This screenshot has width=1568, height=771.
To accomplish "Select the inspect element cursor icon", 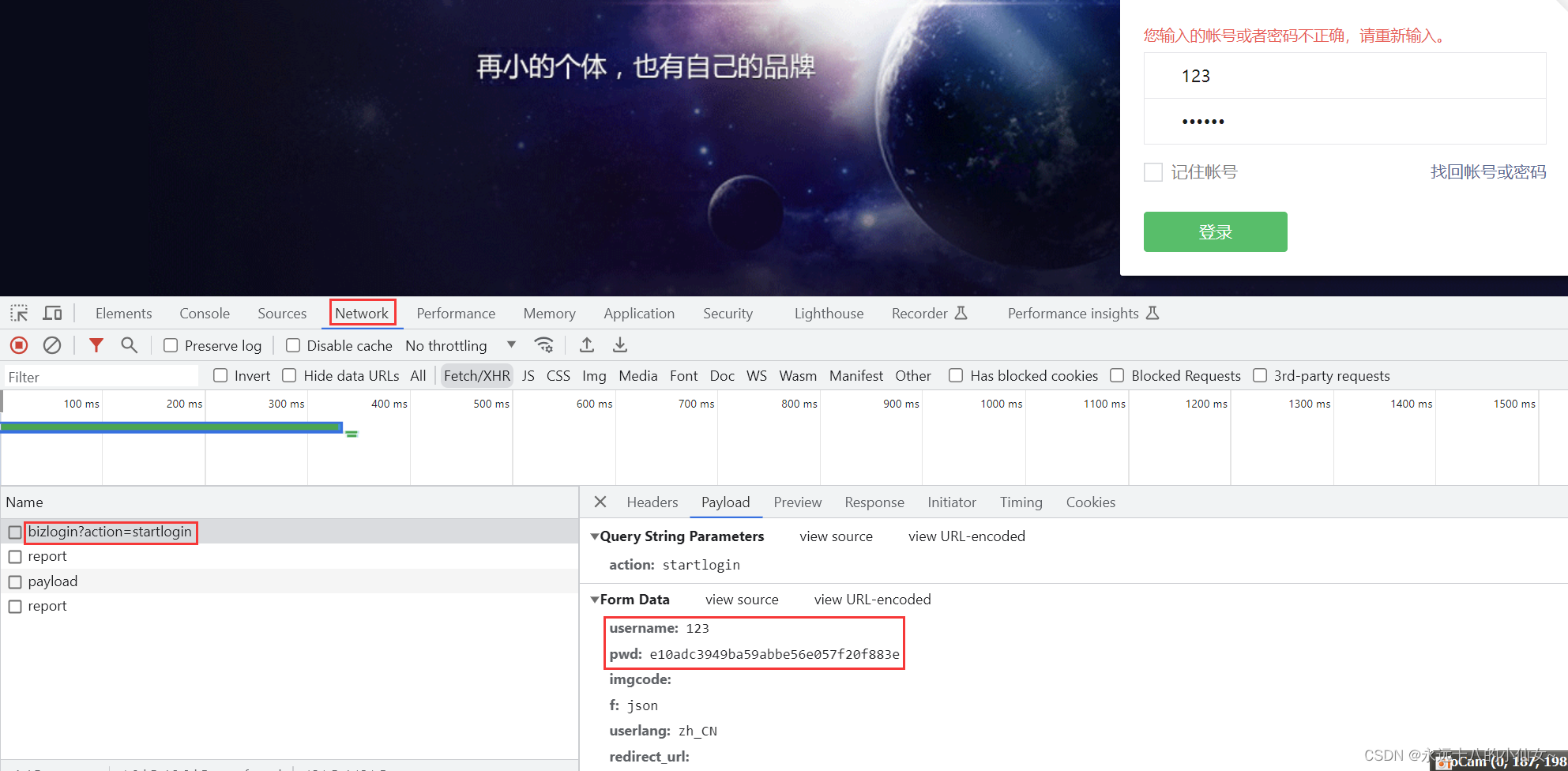I will point(18,313).
